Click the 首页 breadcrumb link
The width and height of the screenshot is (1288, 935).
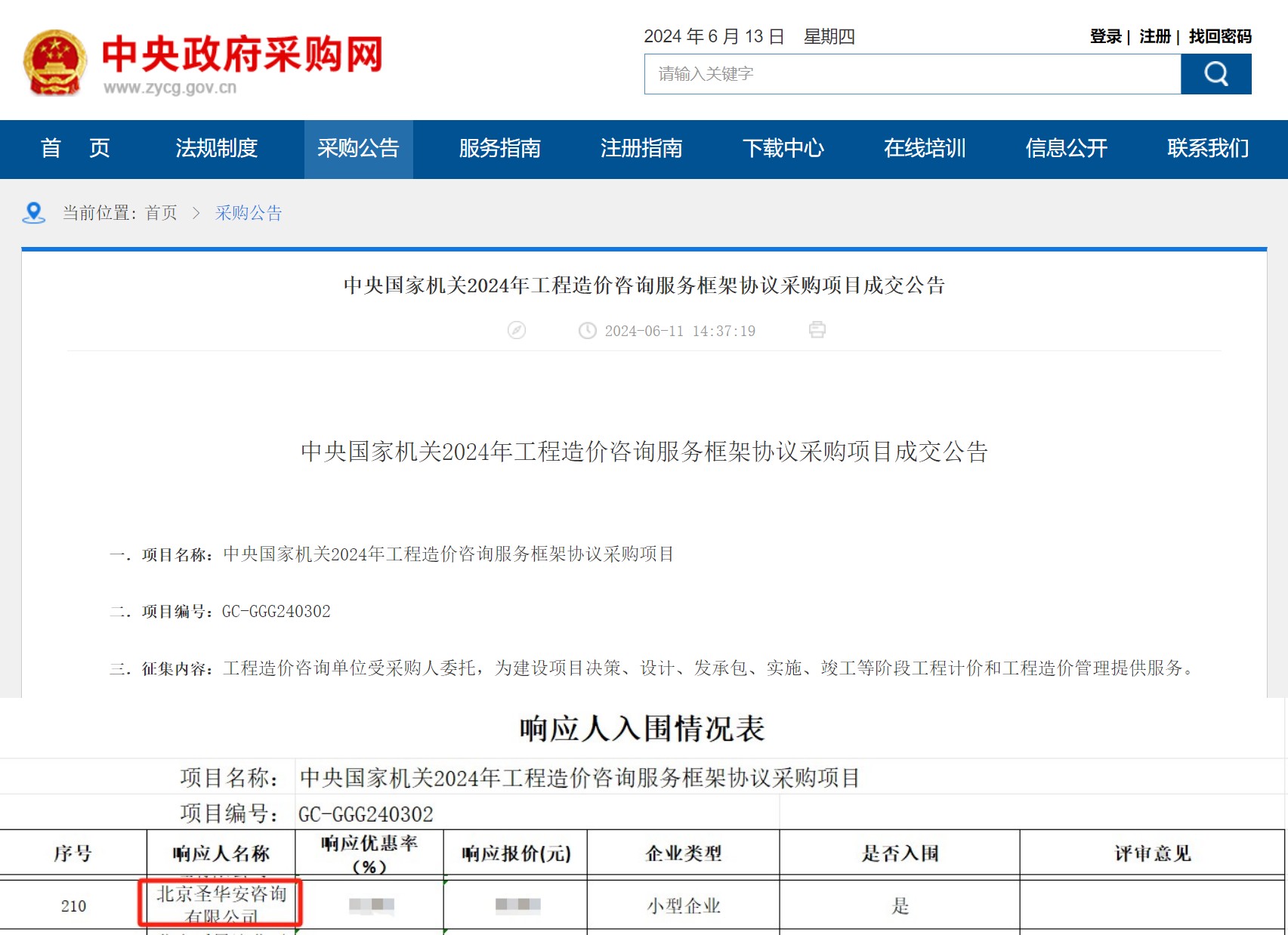click(161, 213)
